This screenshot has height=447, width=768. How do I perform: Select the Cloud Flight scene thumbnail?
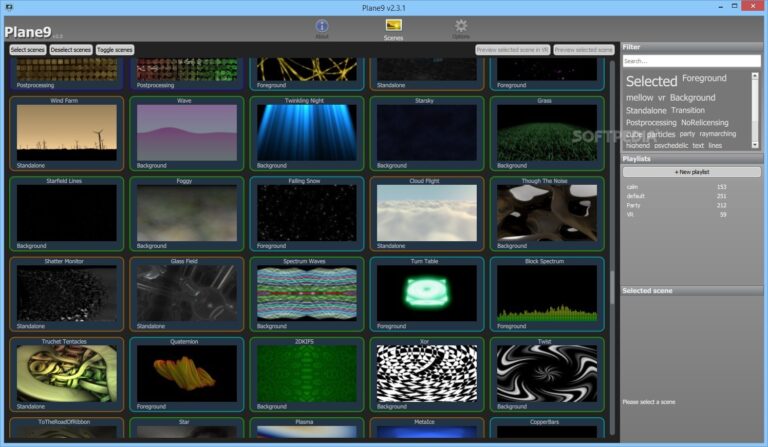pyautogui.click(x=427, y=213)
